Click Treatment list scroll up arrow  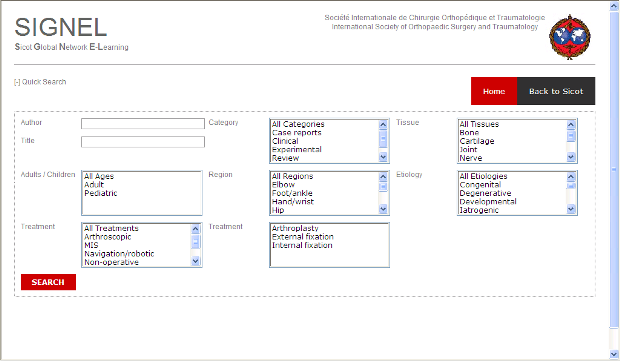click(x=196, y=229)
